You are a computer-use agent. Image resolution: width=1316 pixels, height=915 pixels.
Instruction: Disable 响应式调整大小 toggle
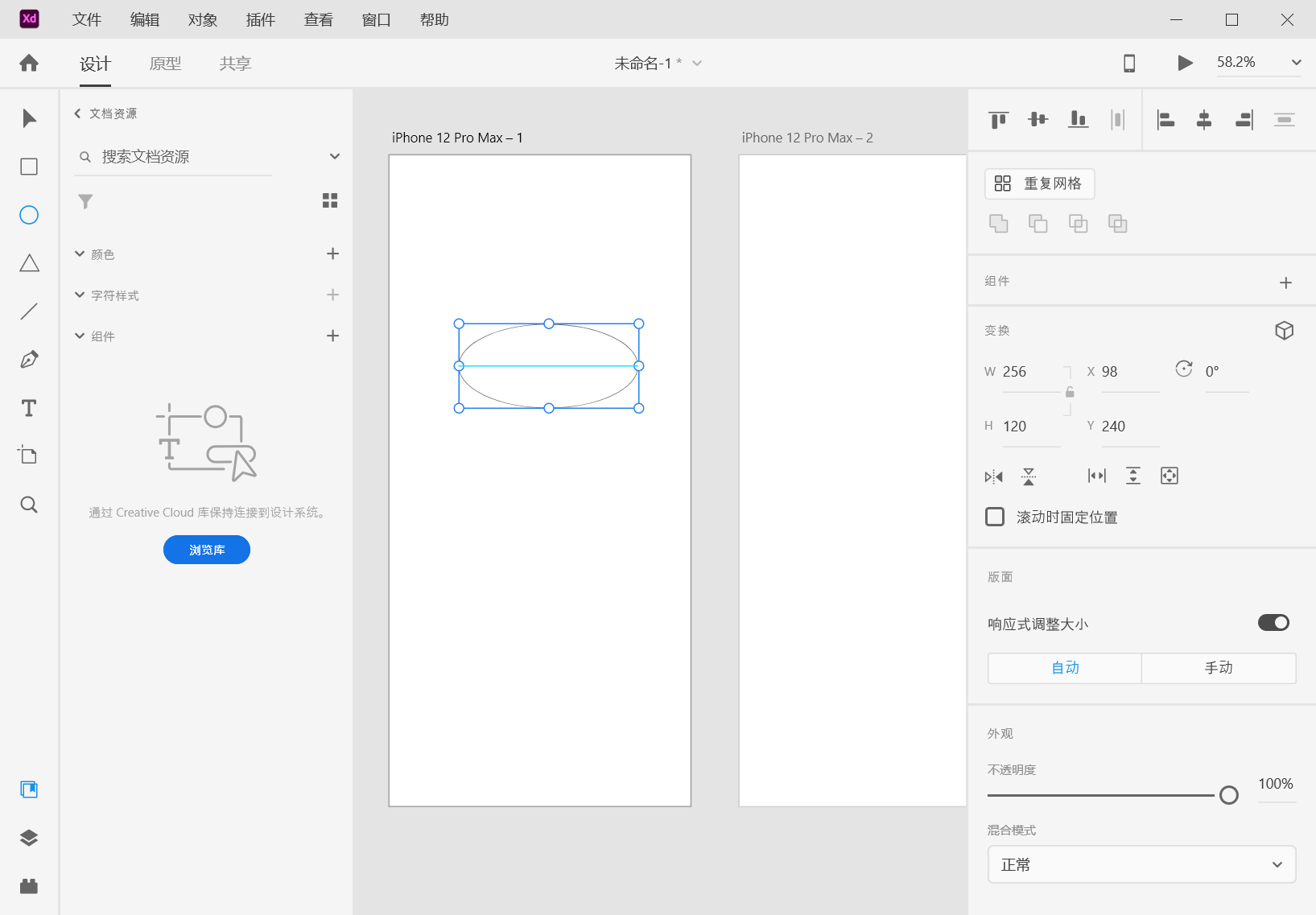1273,622
